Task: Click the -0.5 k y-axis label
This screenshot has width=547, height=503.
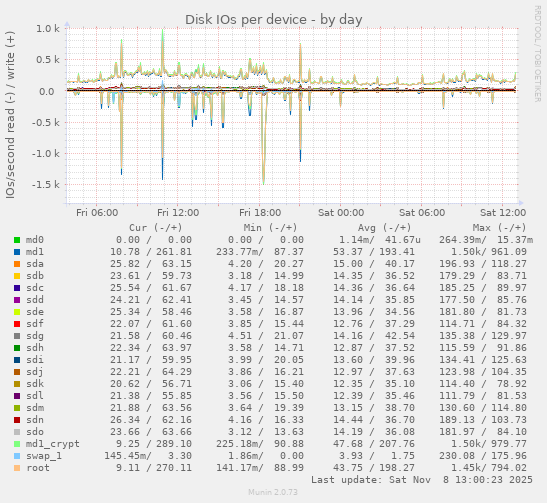Action: pyautogui.click(x=46, y=122)
